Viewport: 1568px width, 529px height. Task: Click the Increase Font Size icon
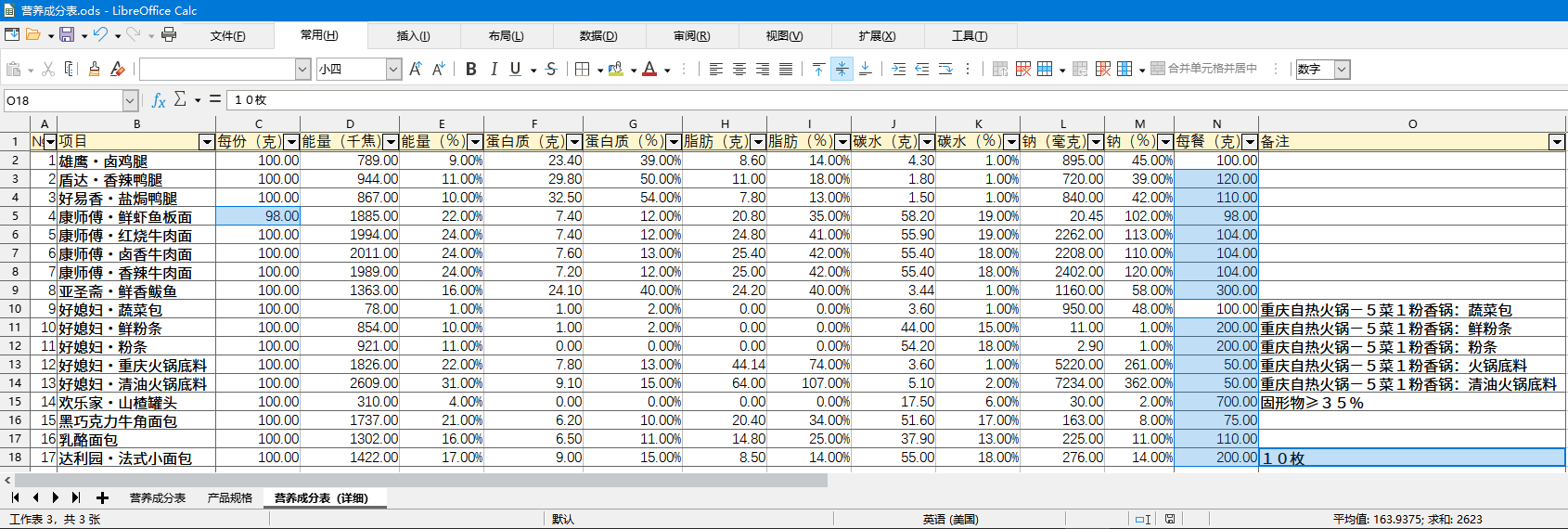click(415, 69)
